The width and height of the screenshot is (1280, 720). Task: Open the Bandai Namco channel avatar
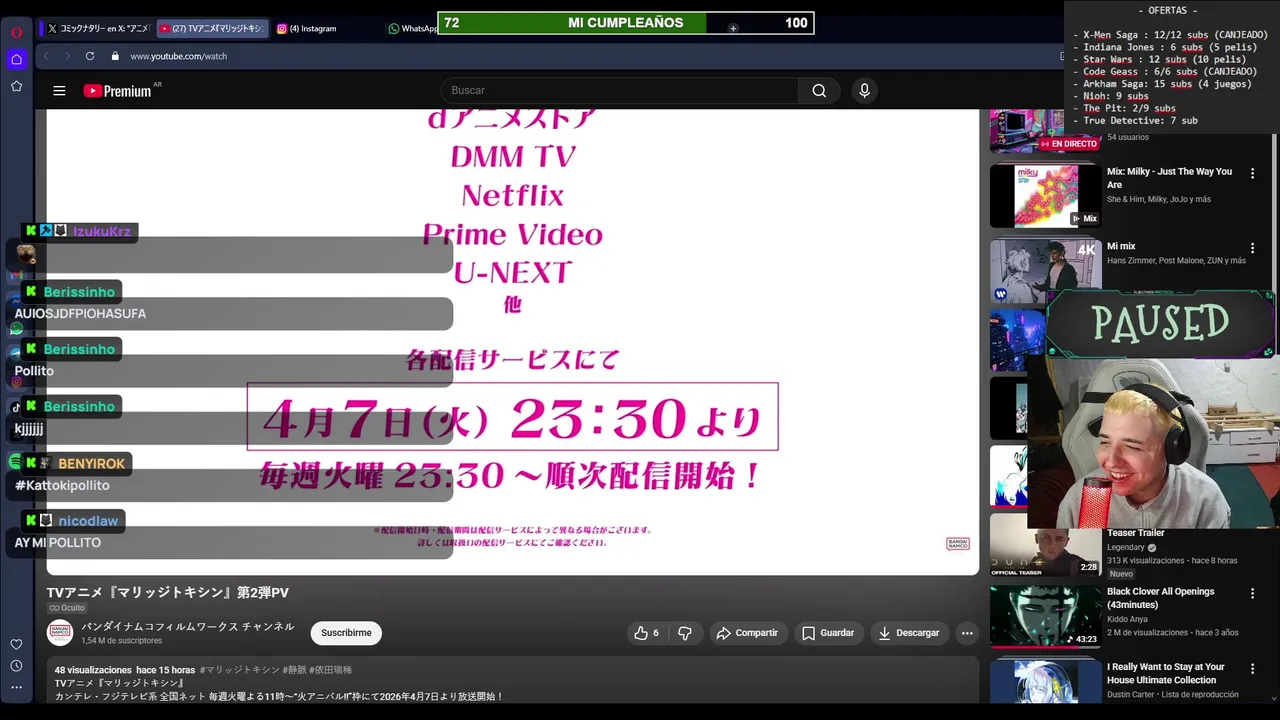pyautogui.click(x=60, y=633)
